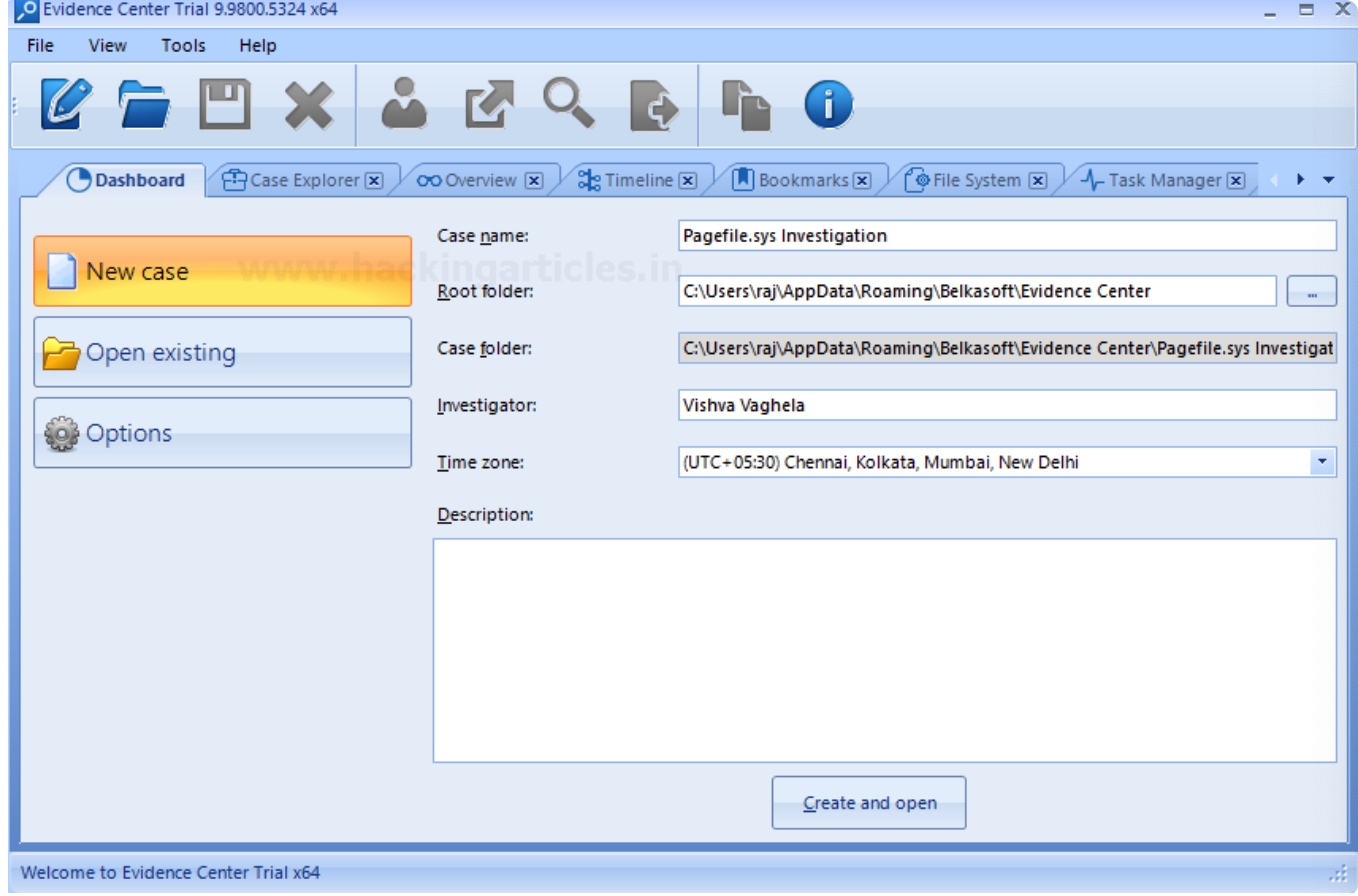Screen dimensions: 1358x896
Task: Click the New case pencil toolbar icon
Action: click(66, 104)
